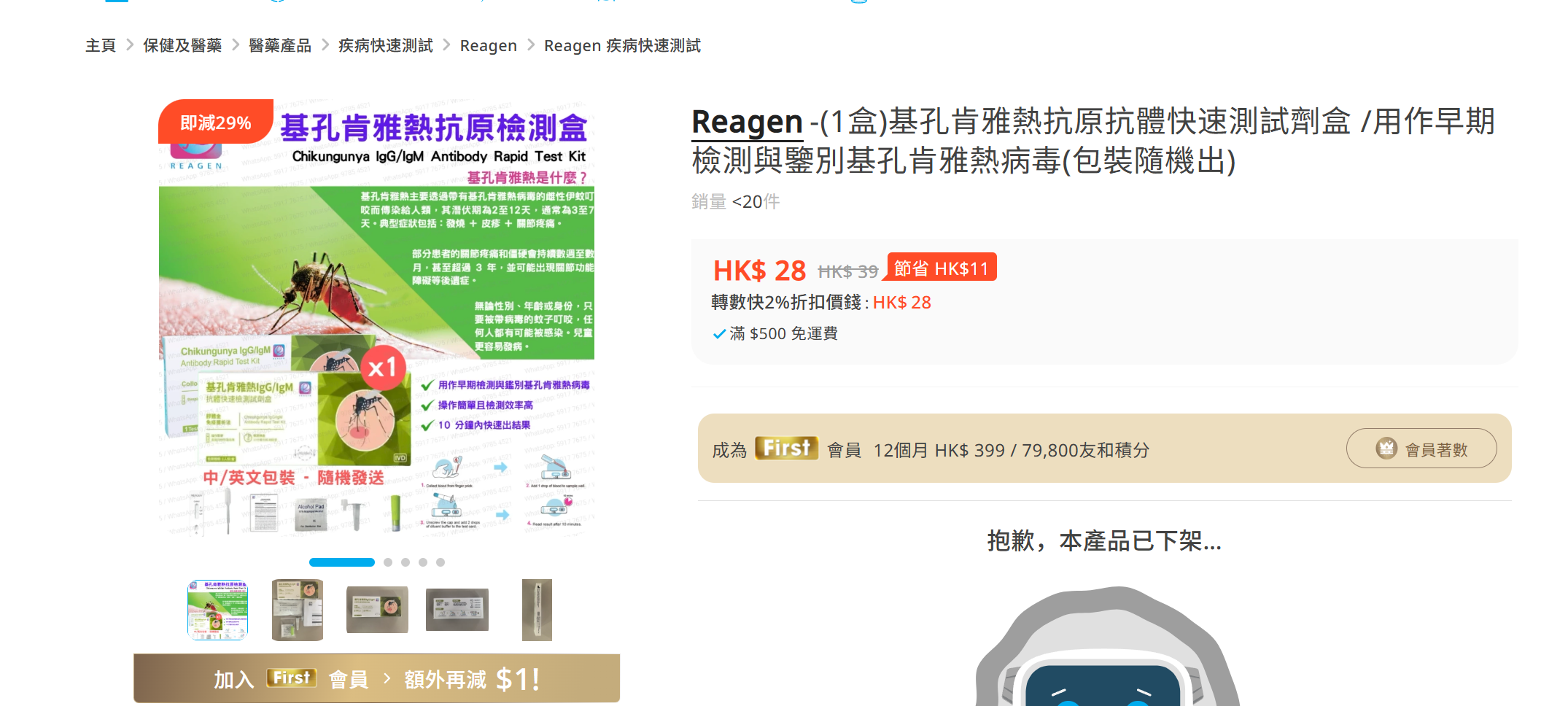Click the gold First badge in the membership banner
Screen dimensions: 1568x706
tap(788, 448)
